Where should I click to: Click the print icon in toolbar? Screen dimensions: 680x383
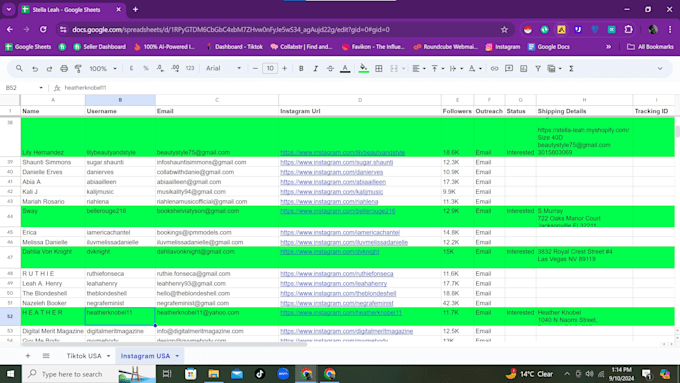tap(64, 69)
